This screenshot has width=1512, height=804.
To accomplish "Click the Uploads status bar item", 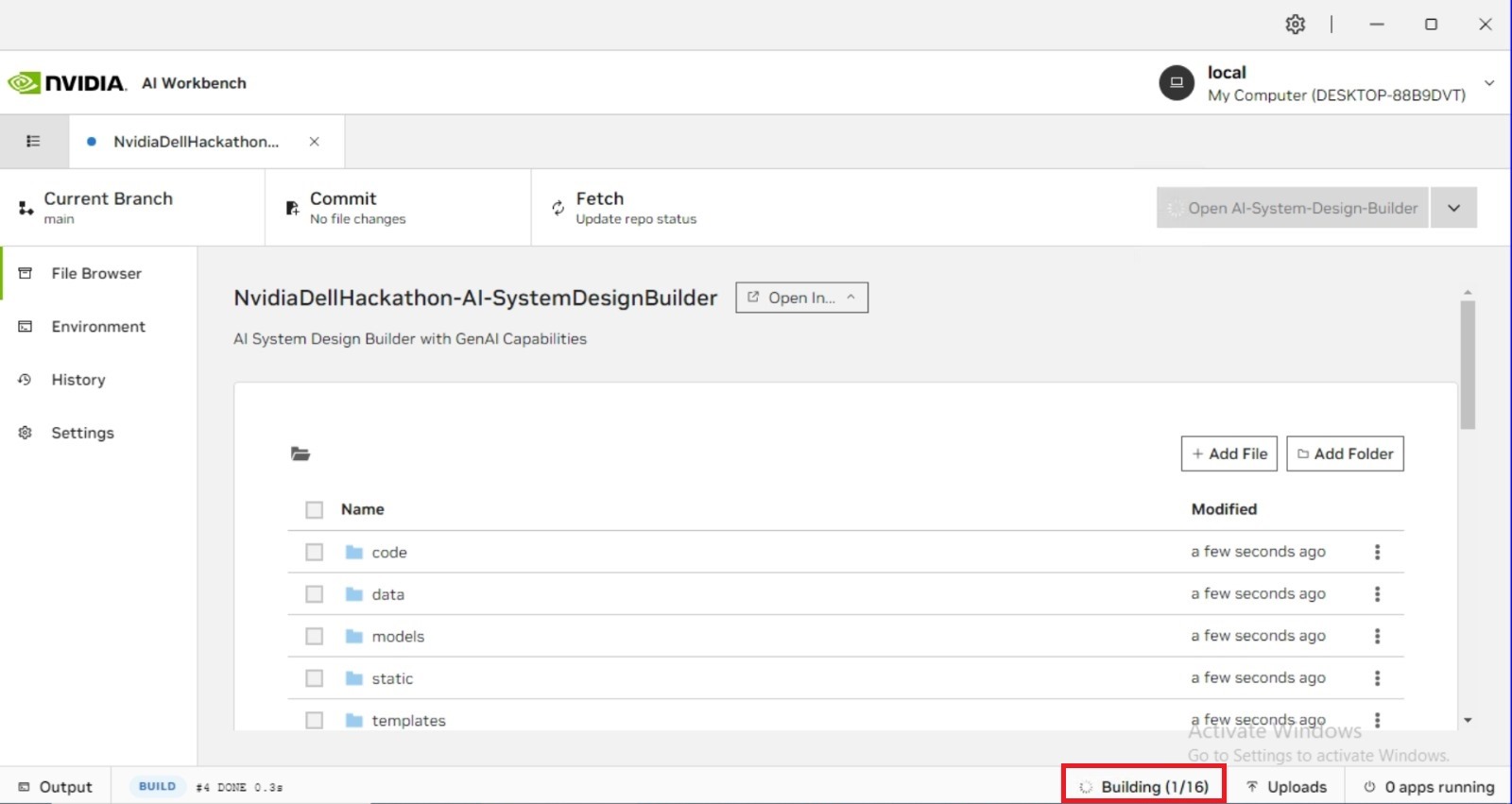I will tap(1286, 787).
